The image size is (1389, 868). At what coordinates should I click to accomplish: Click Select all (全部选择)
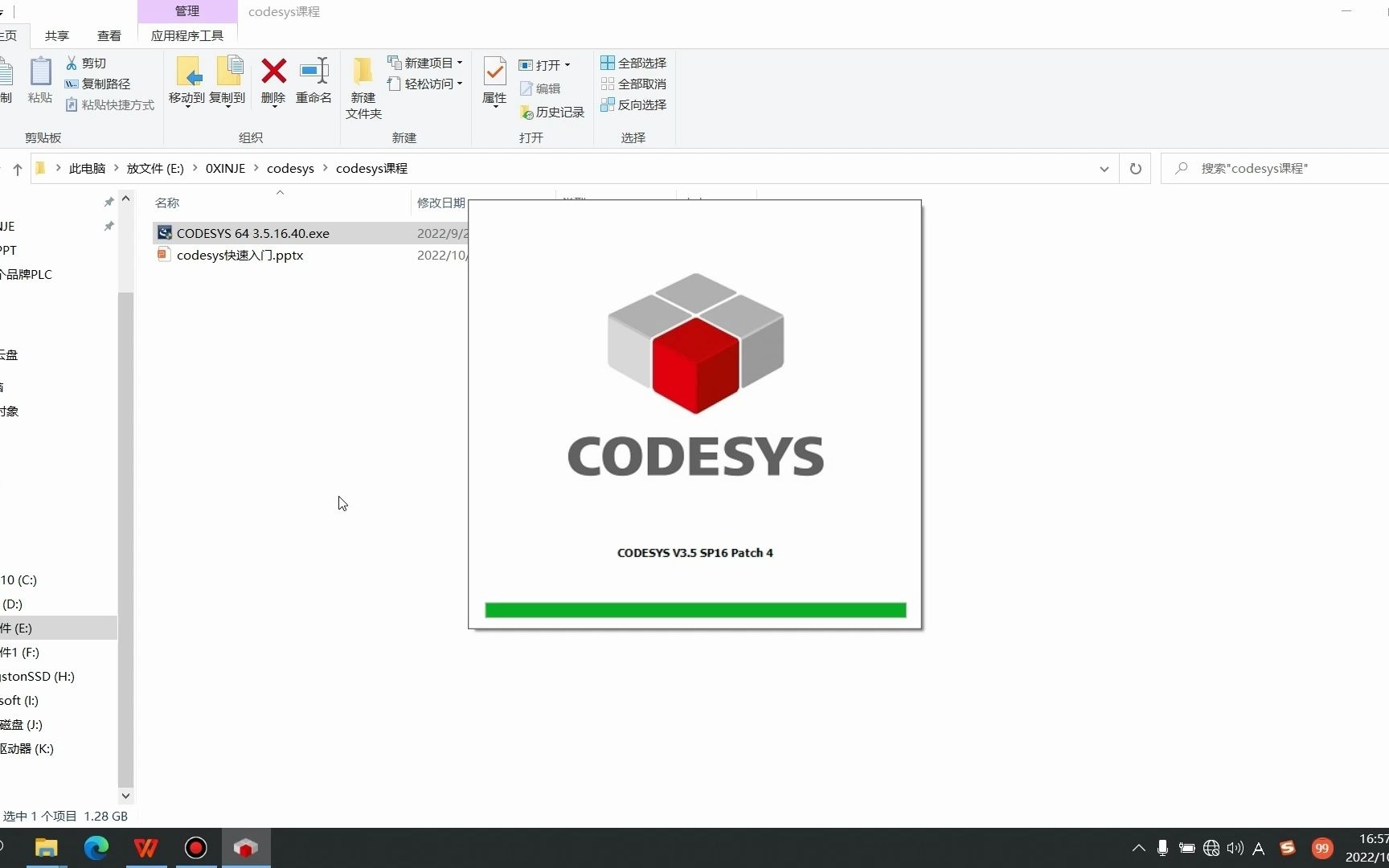tap(633, 63)
